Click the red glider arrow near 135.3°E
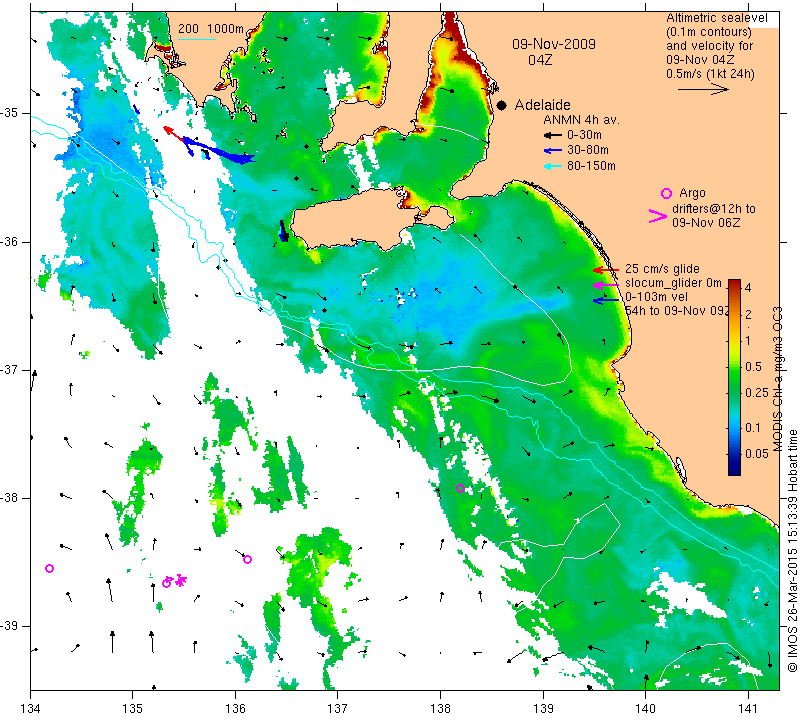The image size is (800, 720). point(172,132)
